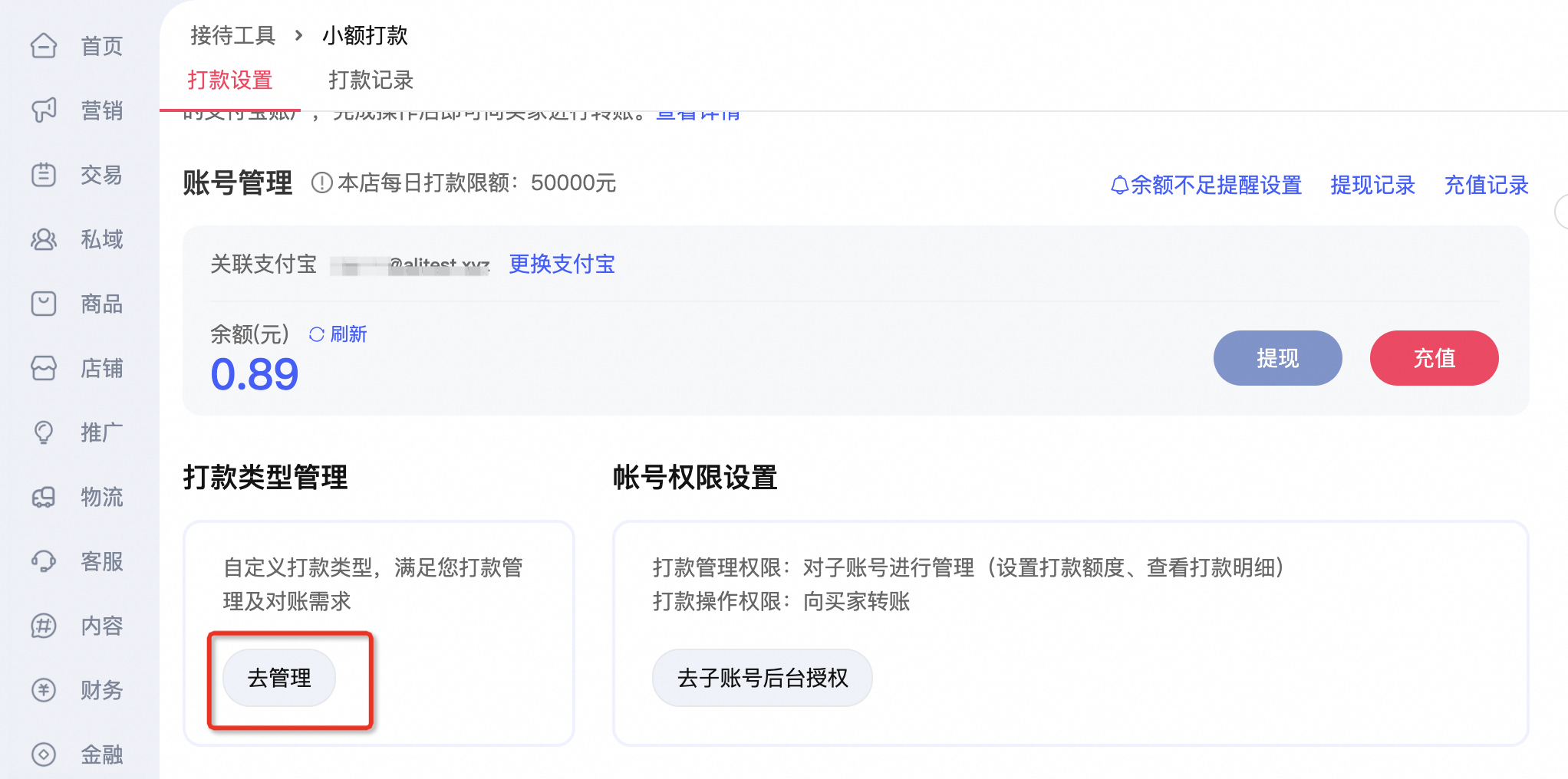Screen dimensions: 1568x779
Task: Click 去子账号后台授权 button
Action: pyautogui.click(x=763, y=678)
